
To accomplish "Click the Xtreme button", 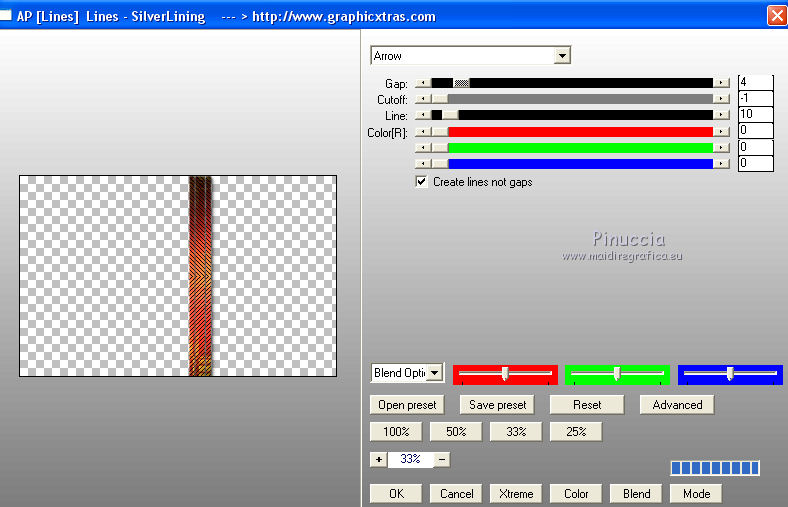I will tap(516, 494).
